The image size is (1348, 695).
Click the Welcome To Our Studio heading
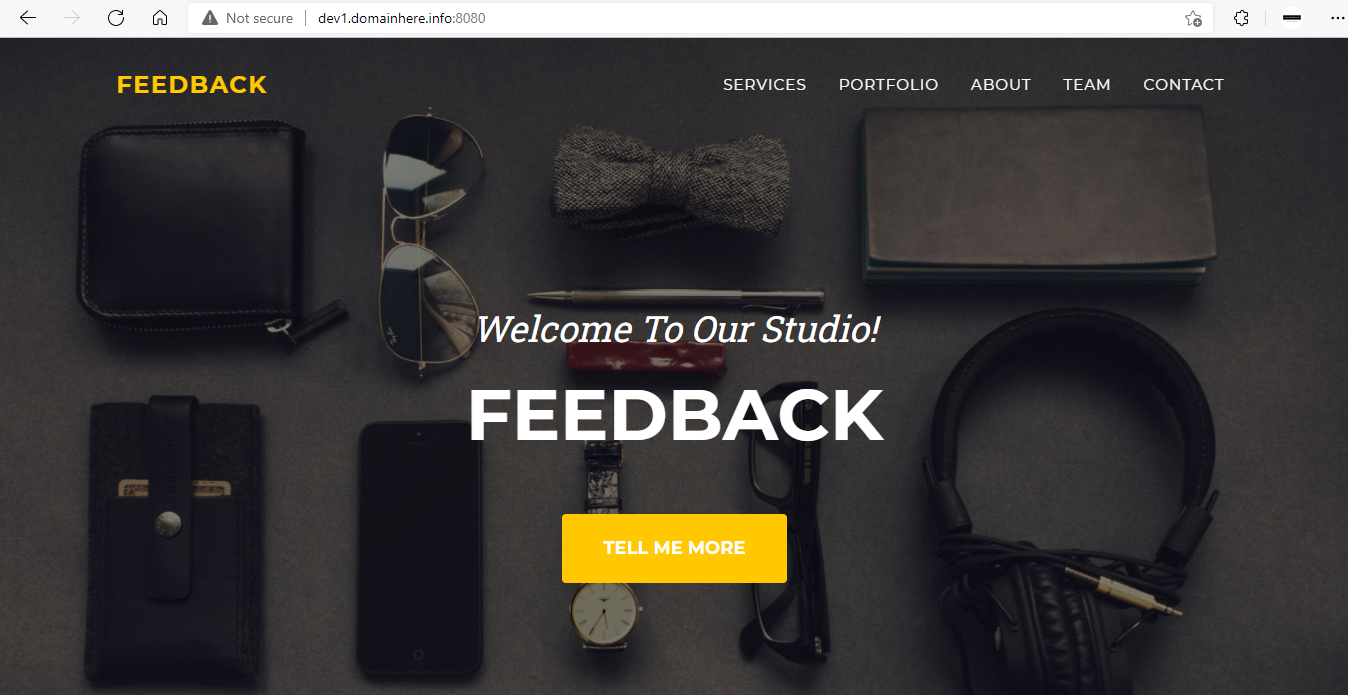pos(678,329)
